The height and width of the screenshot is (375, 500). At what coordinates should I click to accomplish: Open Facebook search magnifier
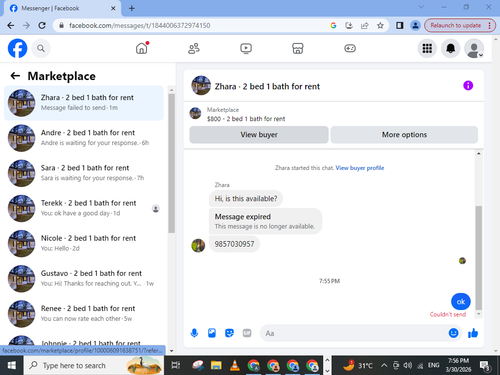point(41,49)
